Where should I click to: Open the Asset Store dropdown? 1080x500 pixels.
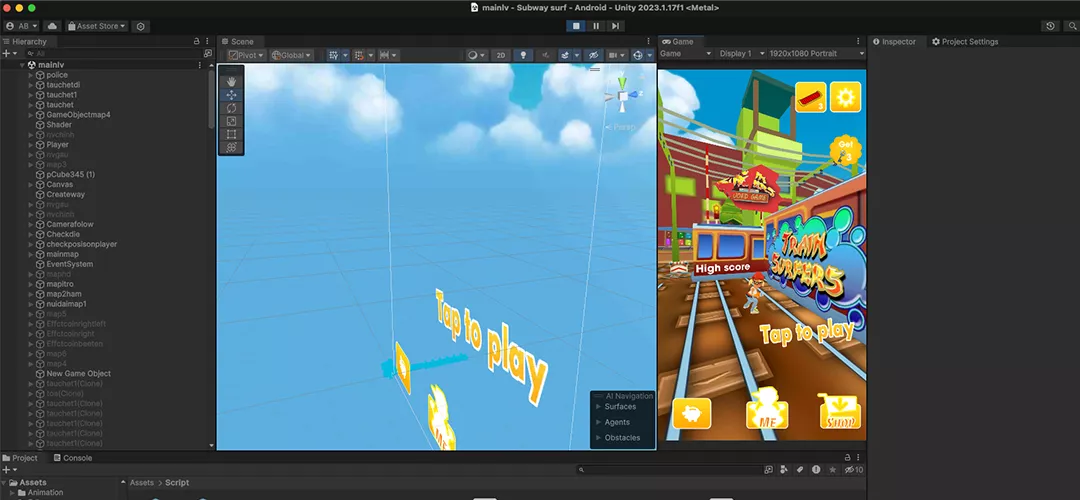click(96, 26)
